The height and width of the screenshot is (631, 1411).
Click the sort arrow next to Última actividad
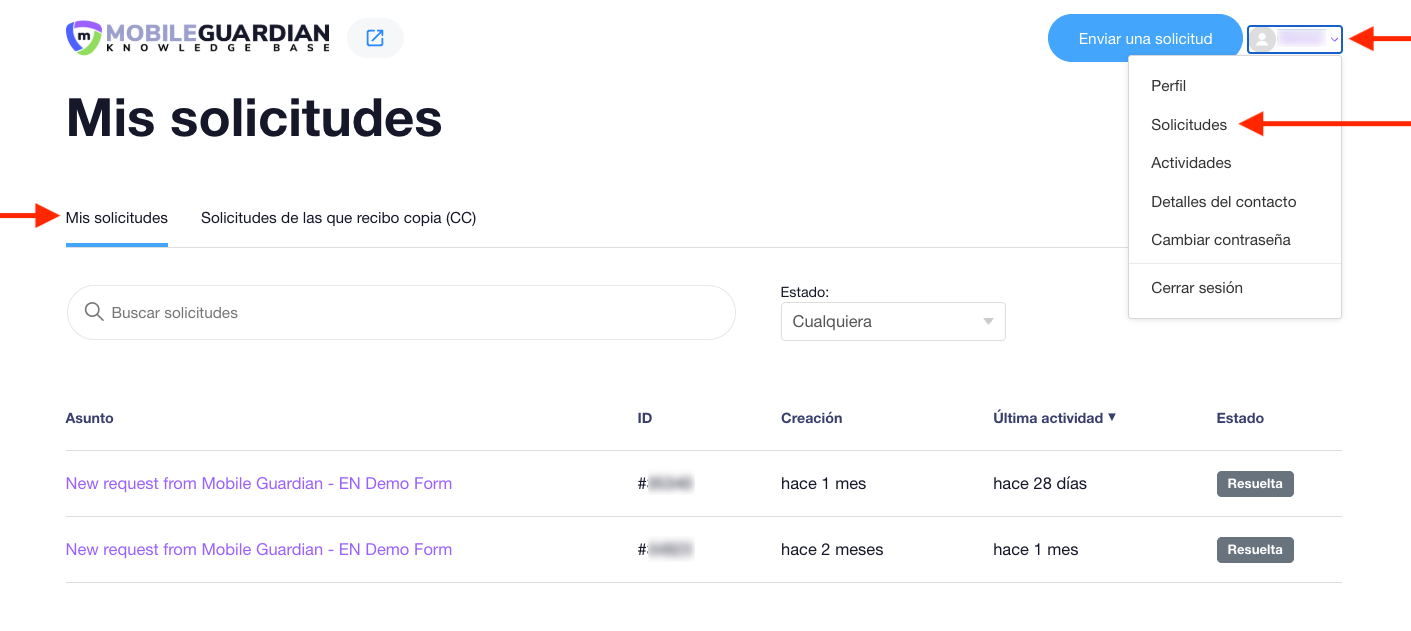tap(1112, 417)
